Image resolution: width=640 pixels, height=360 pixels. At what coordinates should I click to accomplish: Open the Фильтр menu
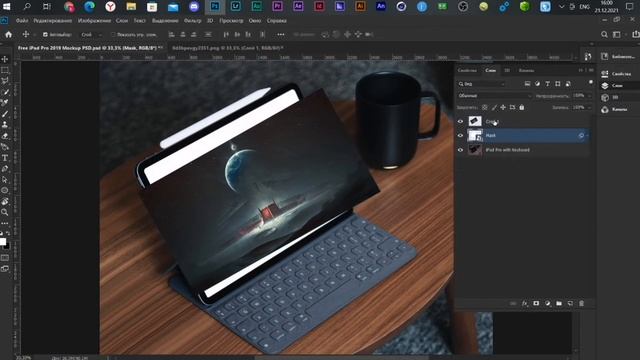pyautogui.click(x=193, y=20)
